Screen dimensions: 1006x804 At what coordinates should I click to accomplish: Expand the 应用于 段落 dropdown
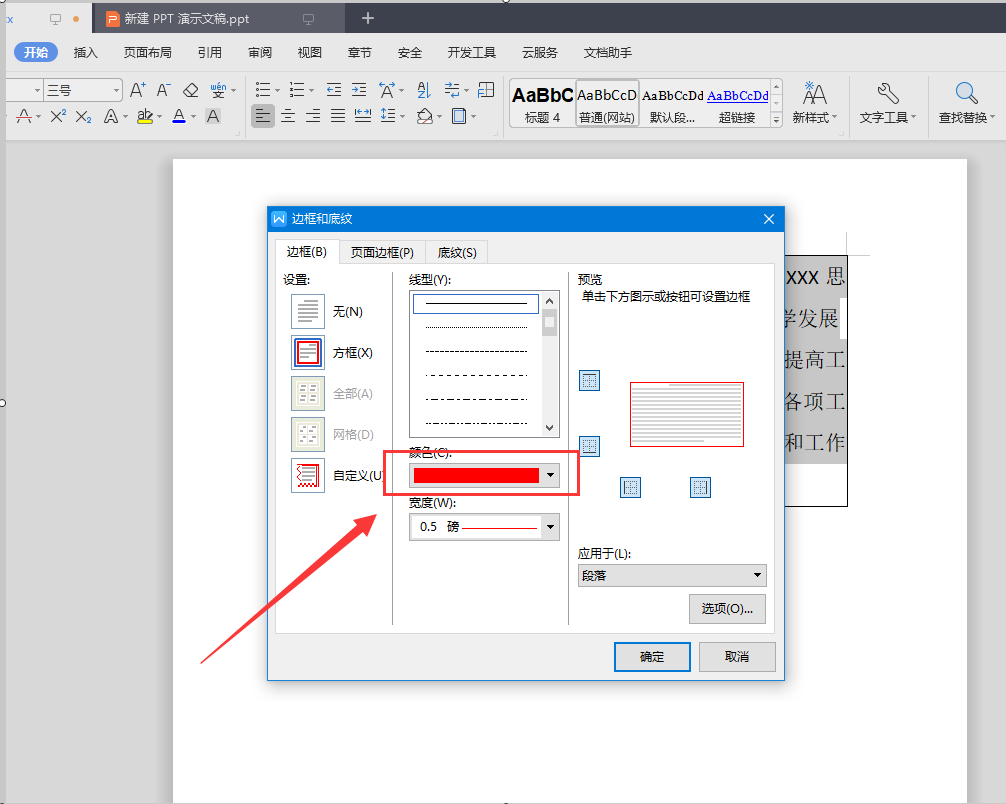(672, 576)
